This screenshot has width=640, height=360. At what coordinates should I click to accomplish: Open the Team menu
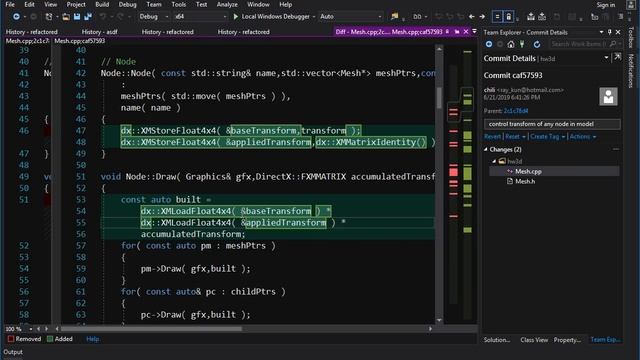tap(154, 4)
